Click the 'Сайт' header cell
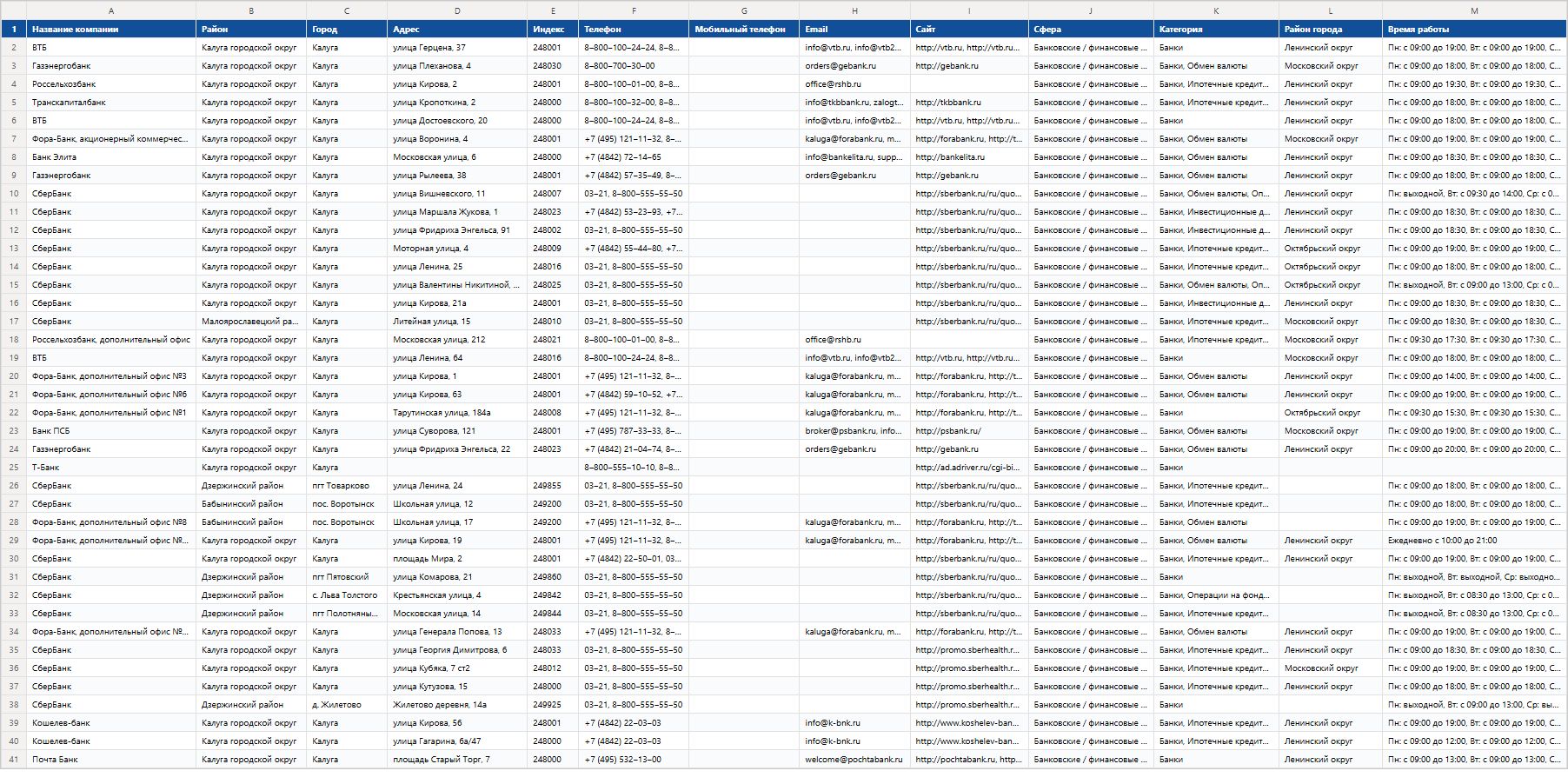The image size is (1568, 784). click(969, 30)
